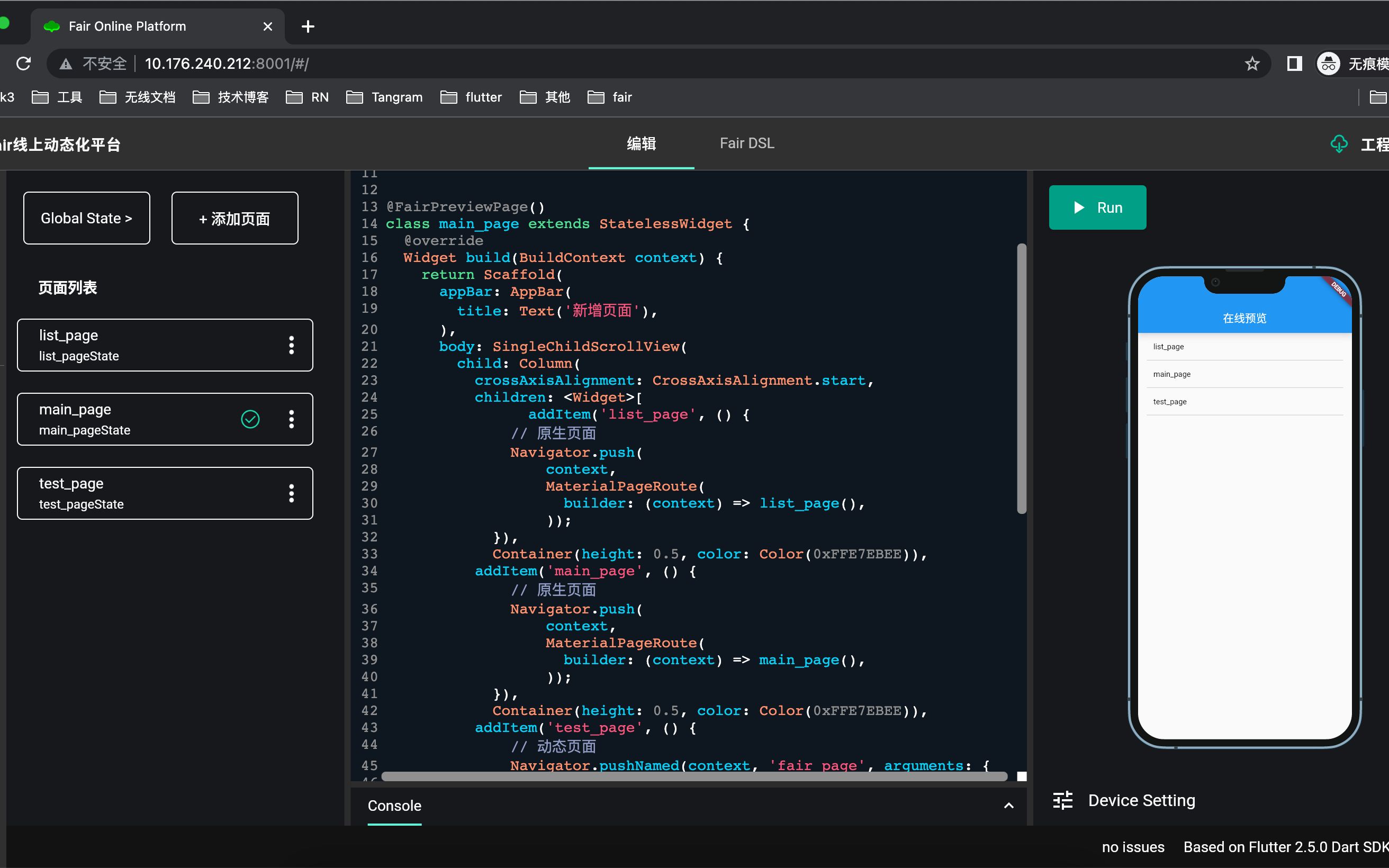The height and width of the screenshot is (868, 1389).
Task: Click the incognito profile icon
Action: pyautogui.click(x=1328, y=64)
